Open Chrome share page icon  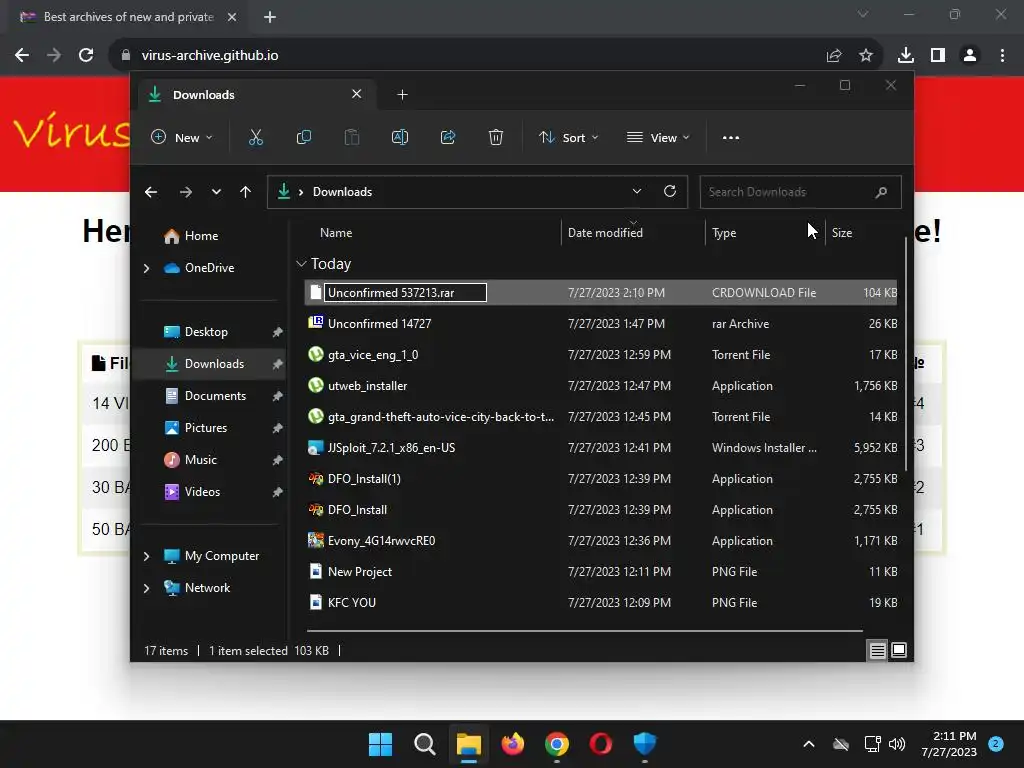tap(833, 56)
